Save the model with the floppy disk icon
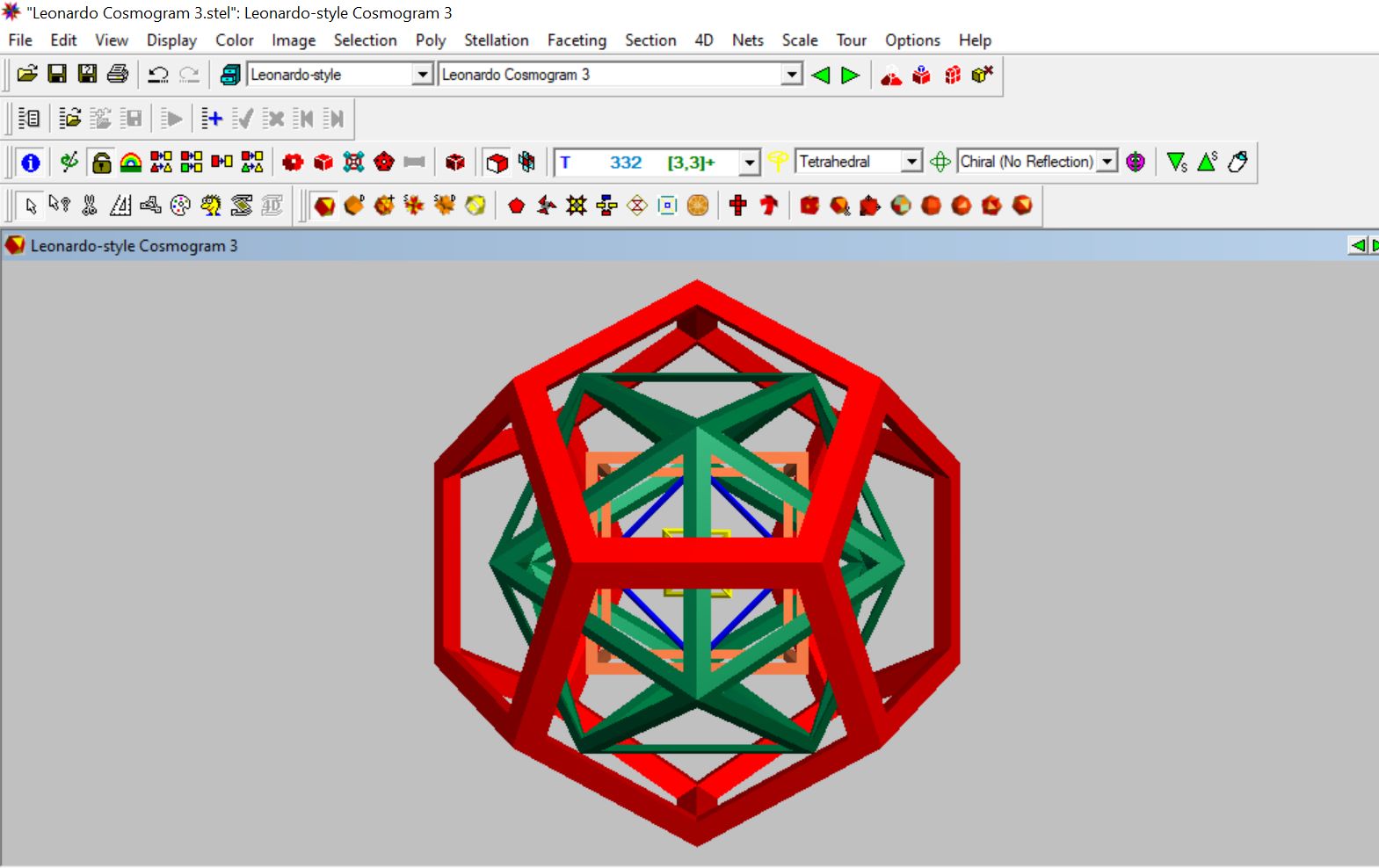Screen dimensions: 1379x868 (57, 75)
